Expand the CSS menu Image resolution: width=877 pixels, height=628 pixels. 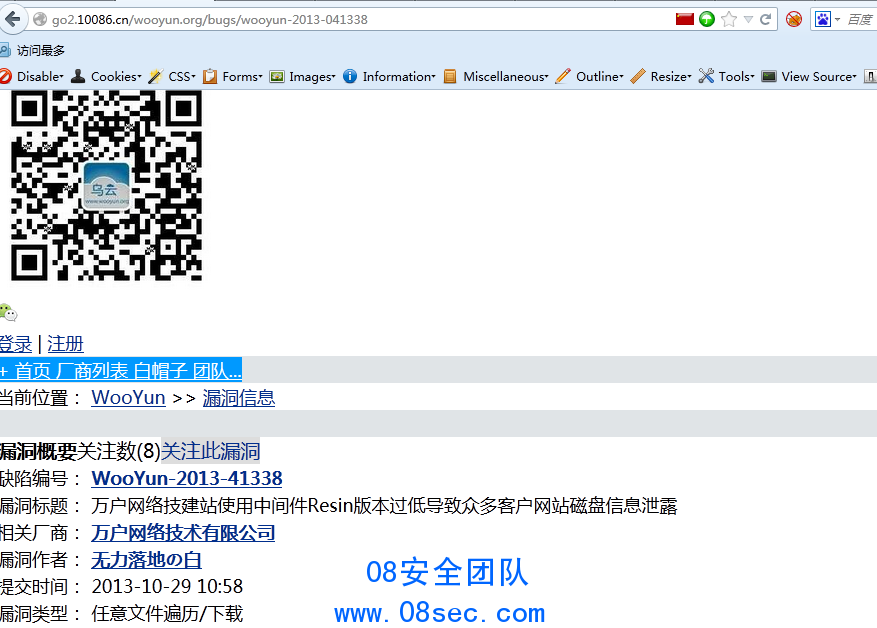pyautogui.click(x=172, y=76)
